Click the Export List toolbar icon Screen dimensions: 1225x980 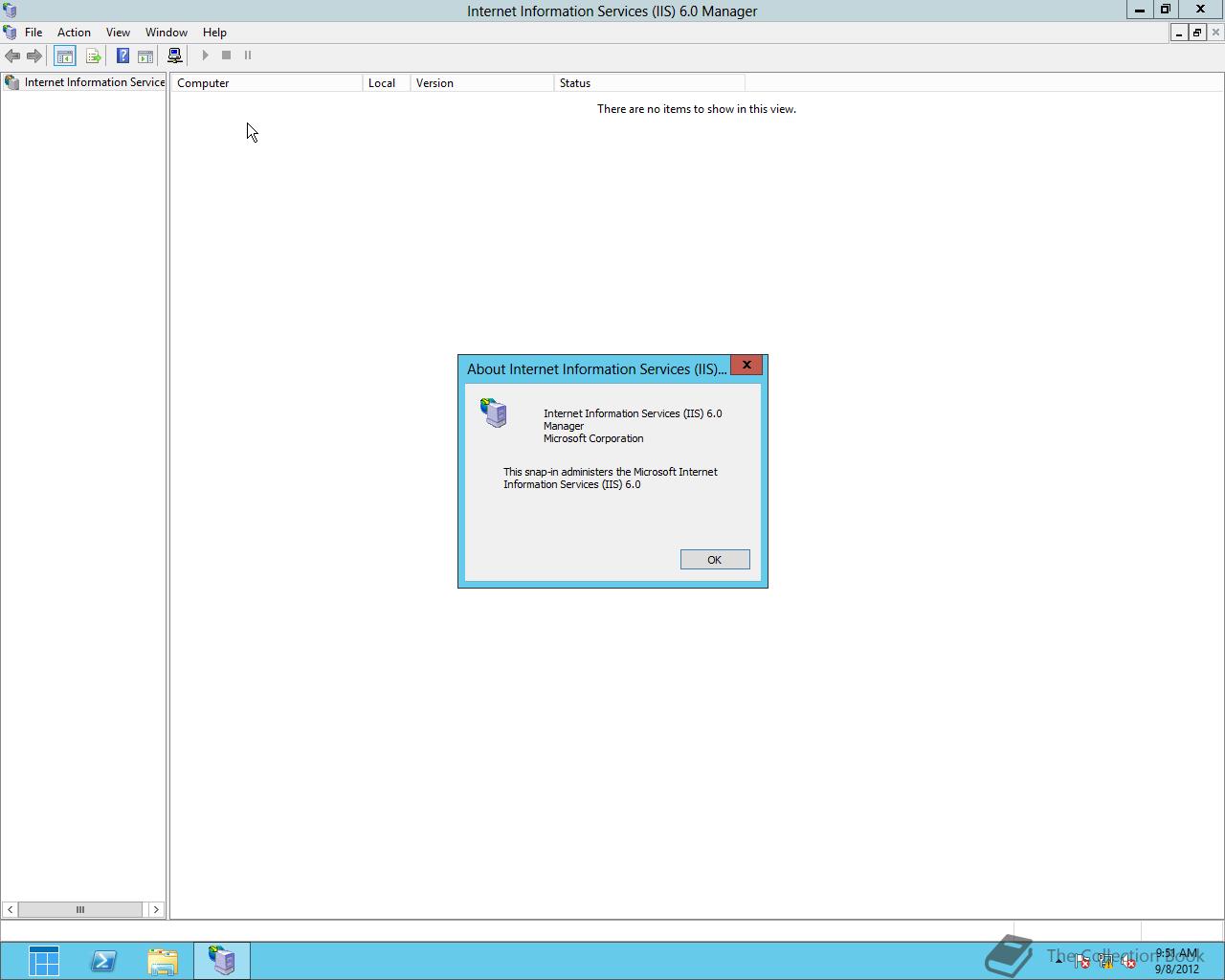(x=93, y=56)
